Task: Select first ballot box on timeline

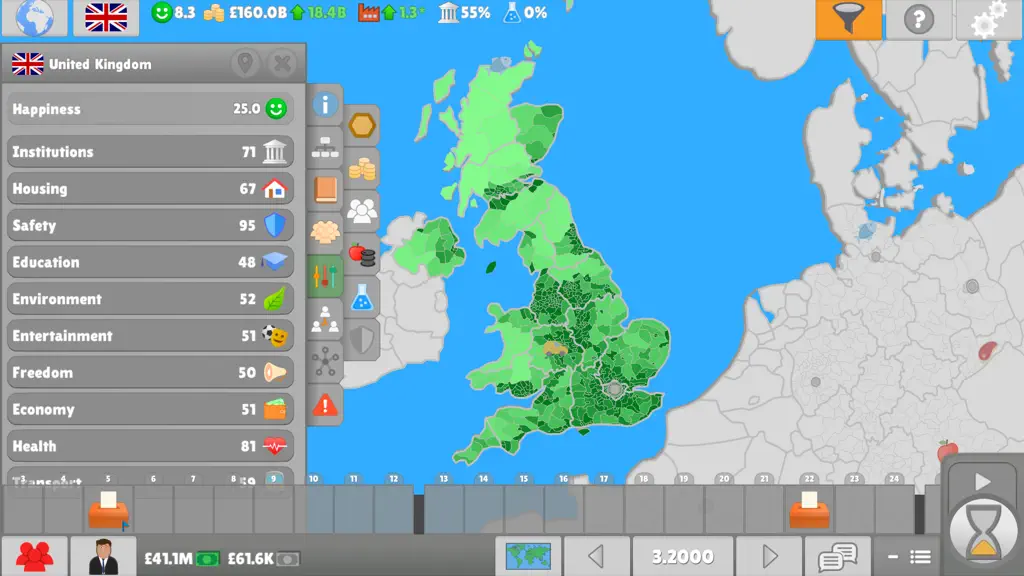Action: coord(108,509)
